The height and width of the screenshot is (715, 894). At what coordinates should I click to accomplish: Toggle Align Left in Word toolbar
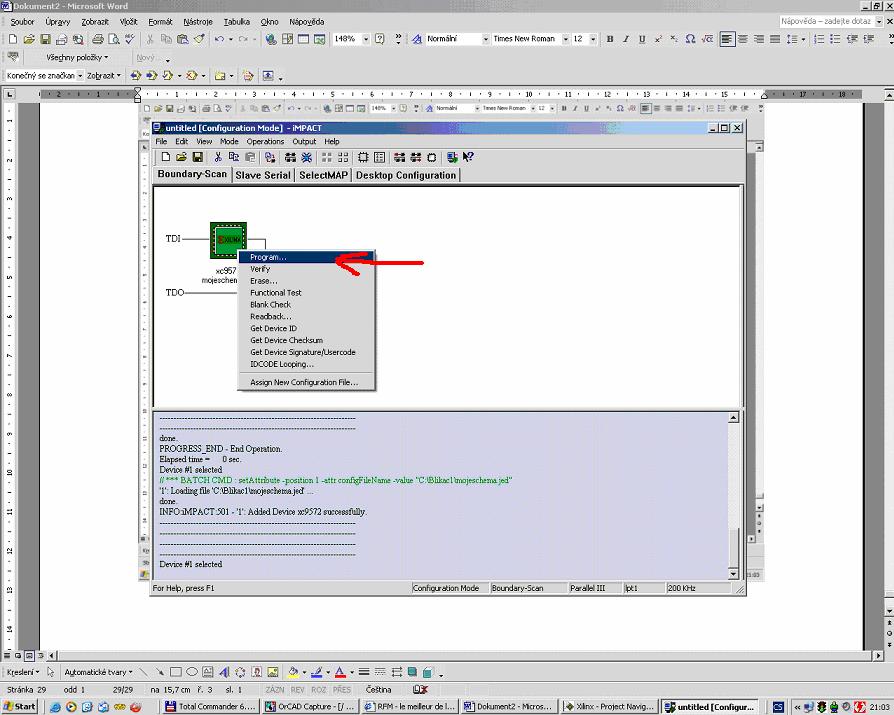727,39
